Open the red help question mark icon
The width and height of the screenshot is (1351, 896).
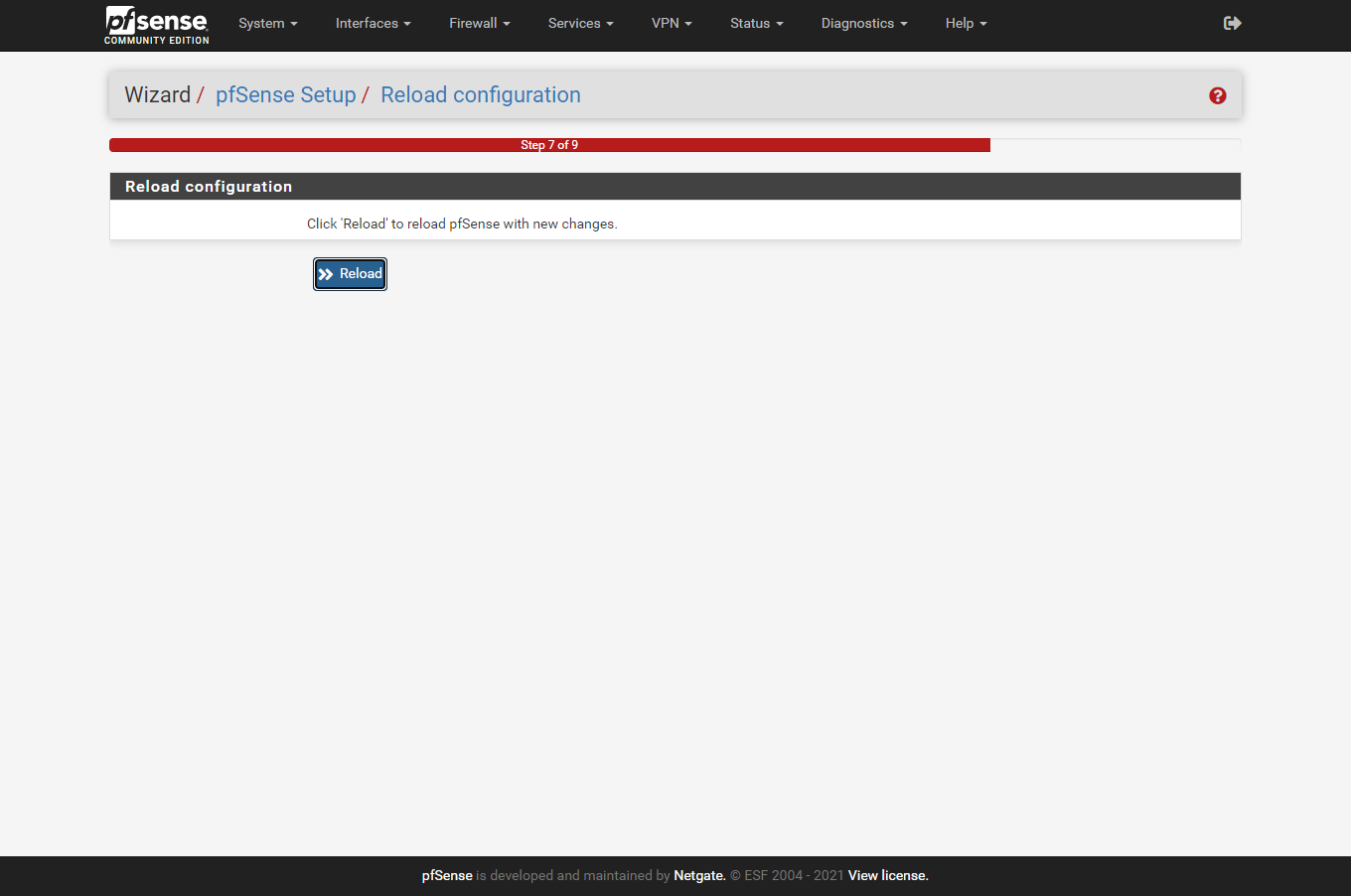1217,95
